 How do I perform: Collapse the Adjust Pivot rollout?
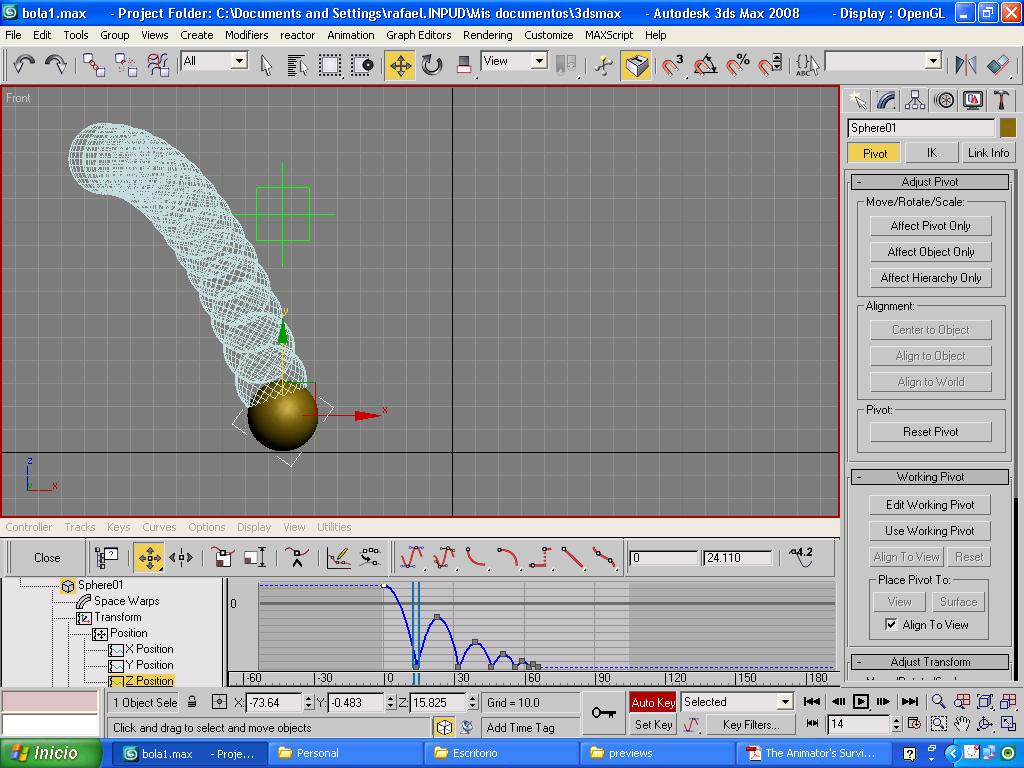[930, 182]
